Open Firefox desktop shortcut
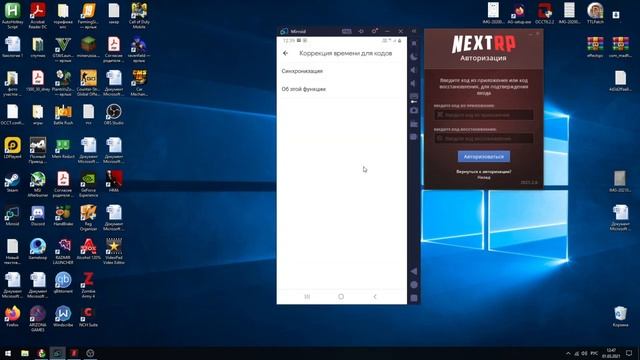The width and height of the screenshot is (640, 360). coord(12,317)
